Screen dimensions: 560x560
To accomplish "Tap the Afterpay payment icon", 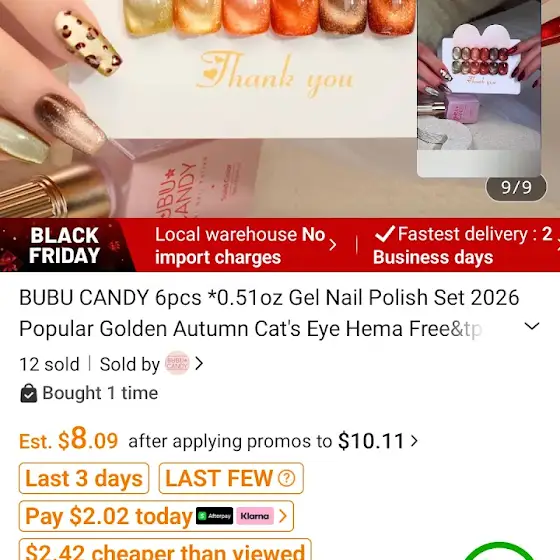I will click(214, 516).
